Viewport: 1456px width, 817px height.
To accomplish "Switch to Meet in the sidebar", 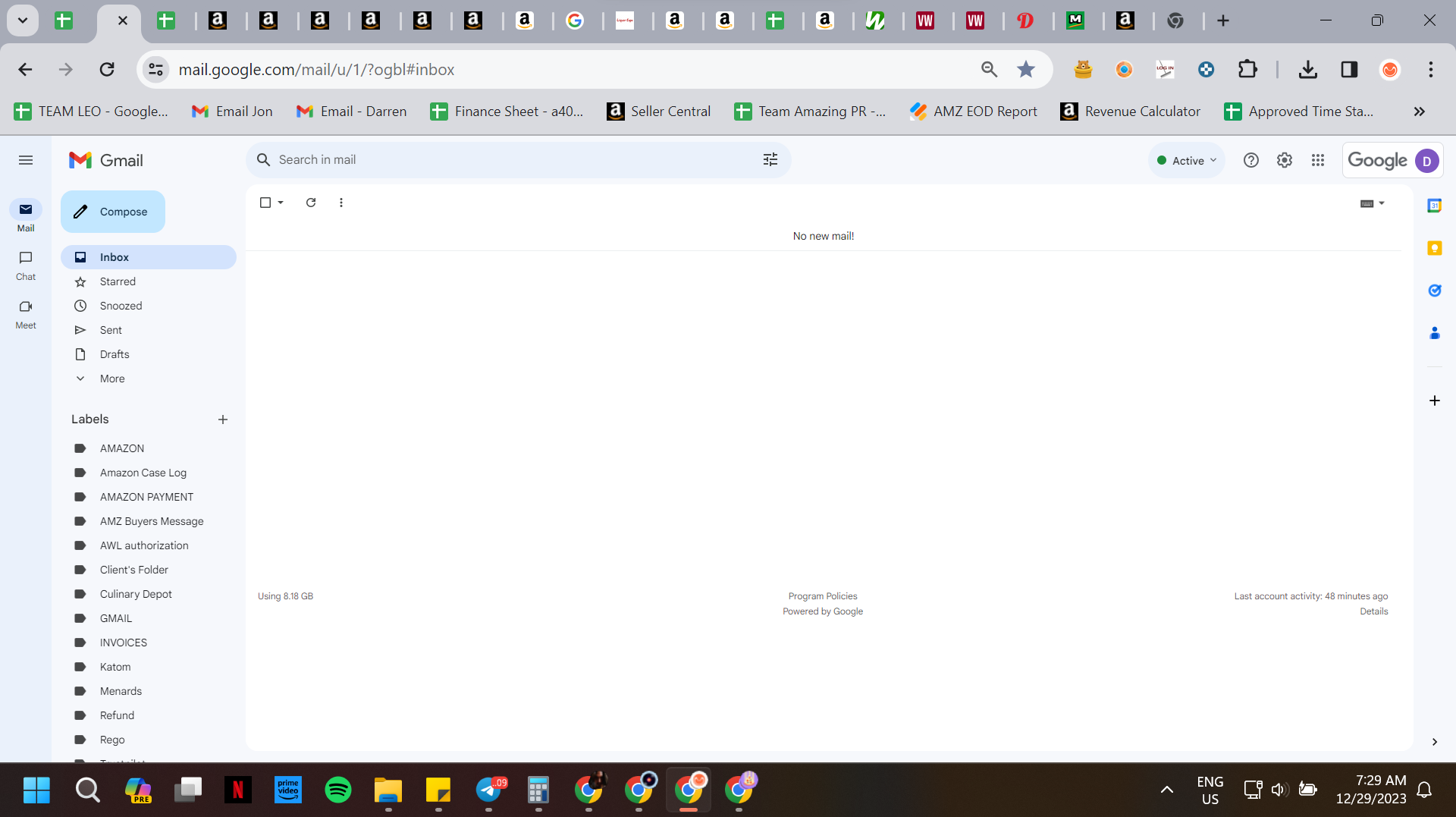I will click(26, 314).
